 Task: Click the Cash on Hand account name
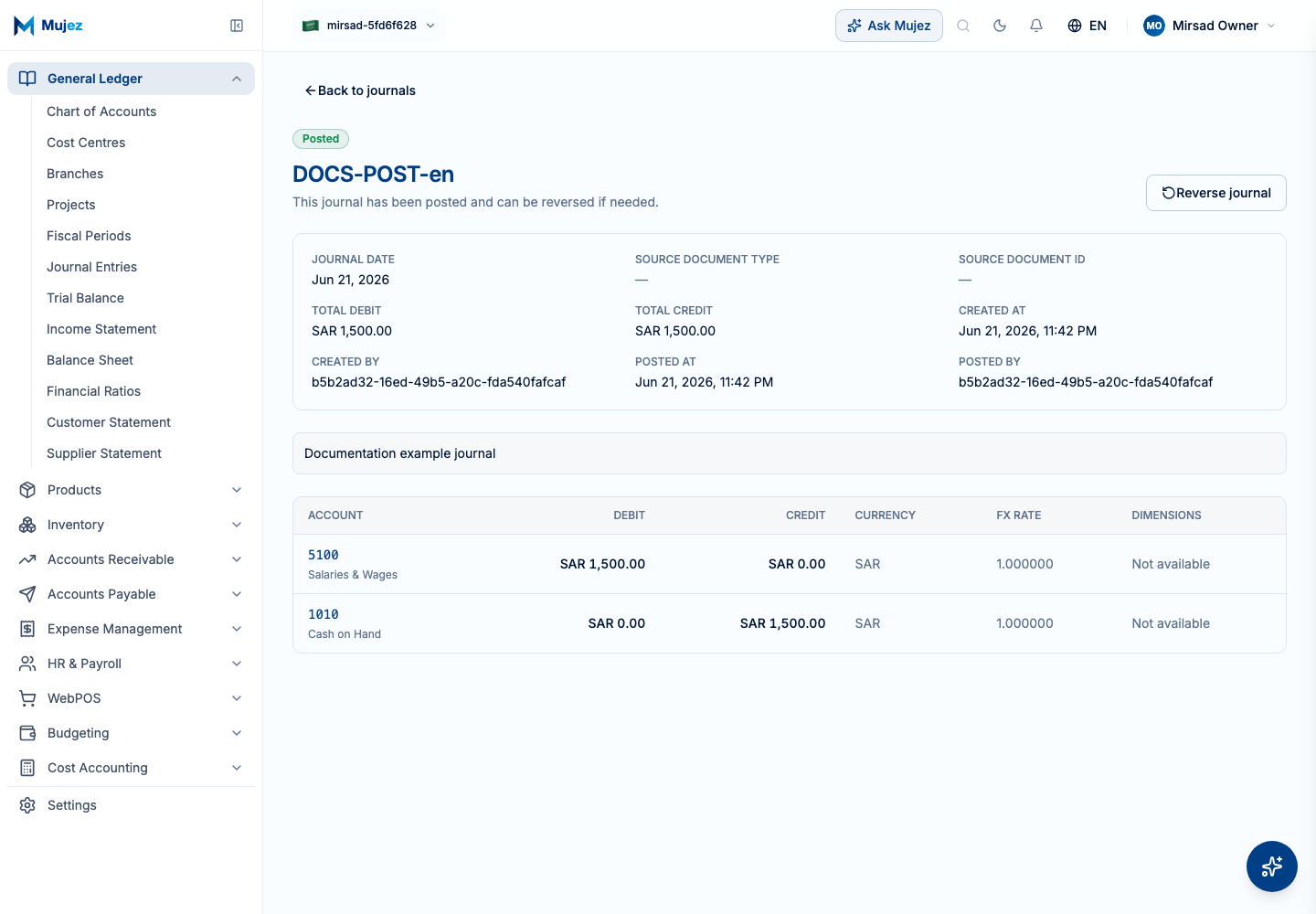tap(345, 634)
